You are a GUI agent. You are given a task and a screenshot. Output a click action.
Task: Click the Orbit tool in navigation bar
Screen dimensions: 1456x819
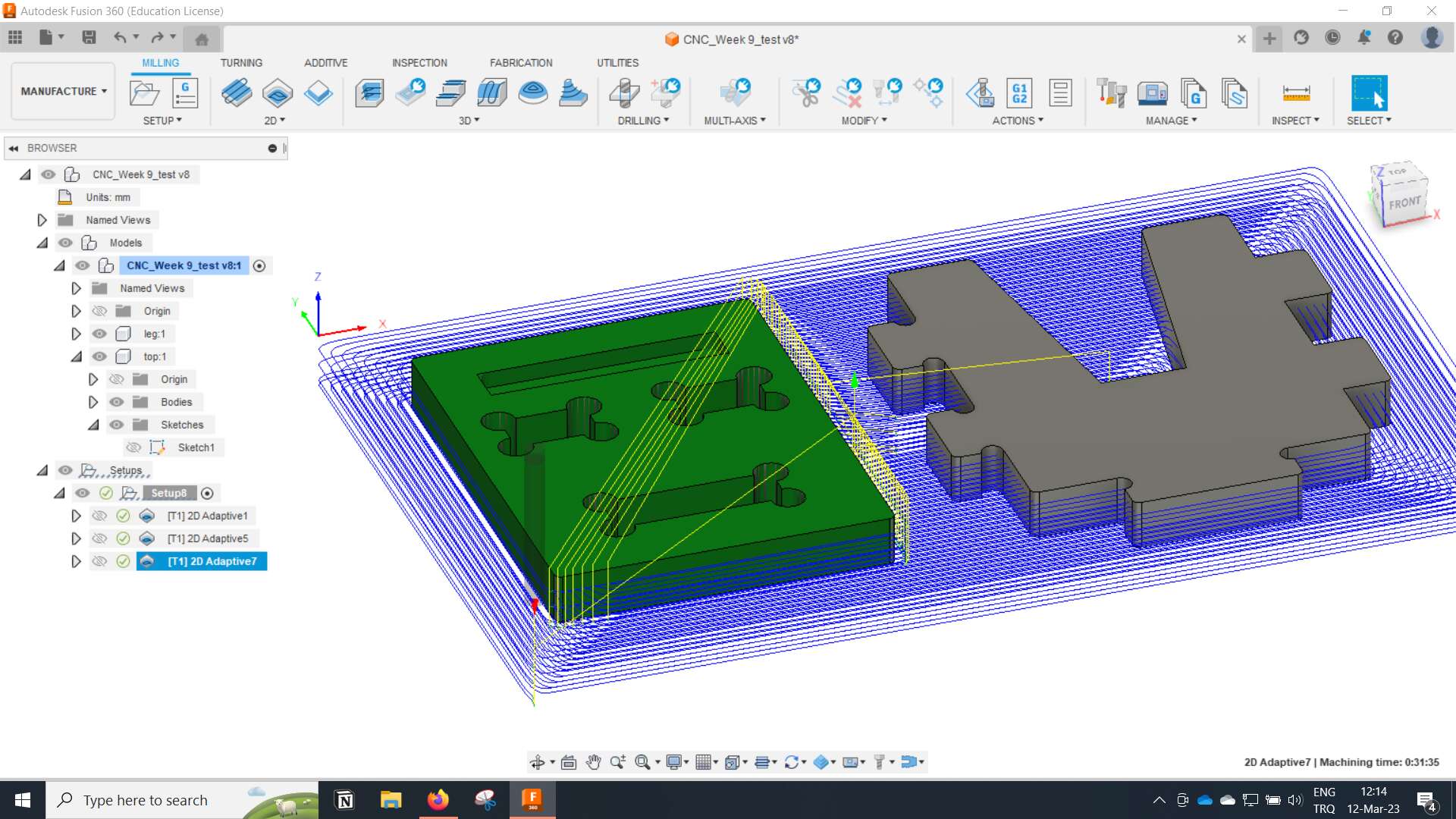tap(538, 762)
